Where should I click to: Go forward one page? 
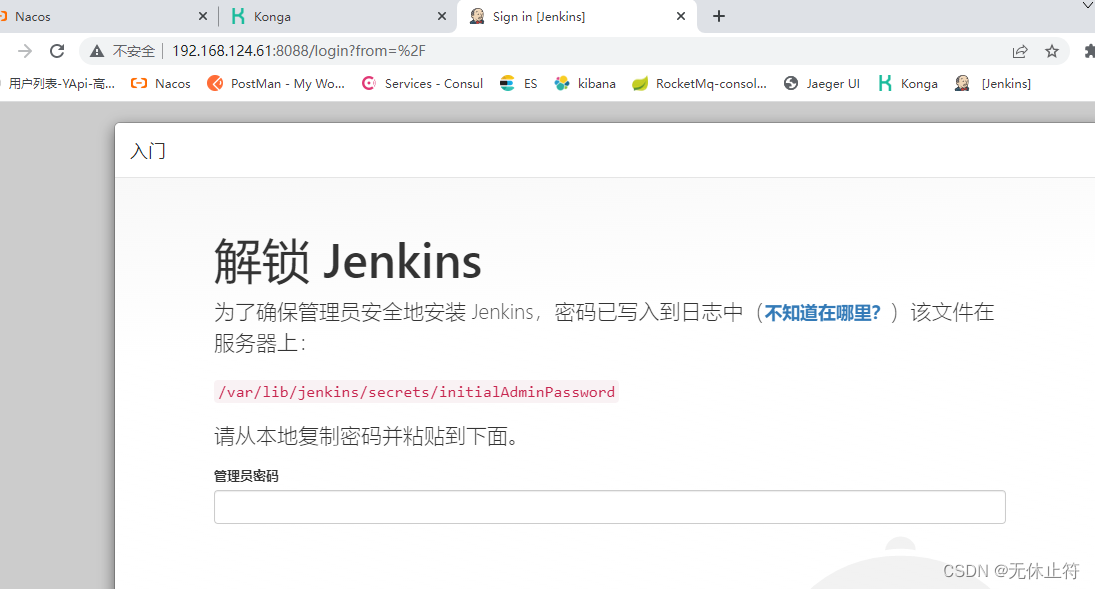(24, 51)
